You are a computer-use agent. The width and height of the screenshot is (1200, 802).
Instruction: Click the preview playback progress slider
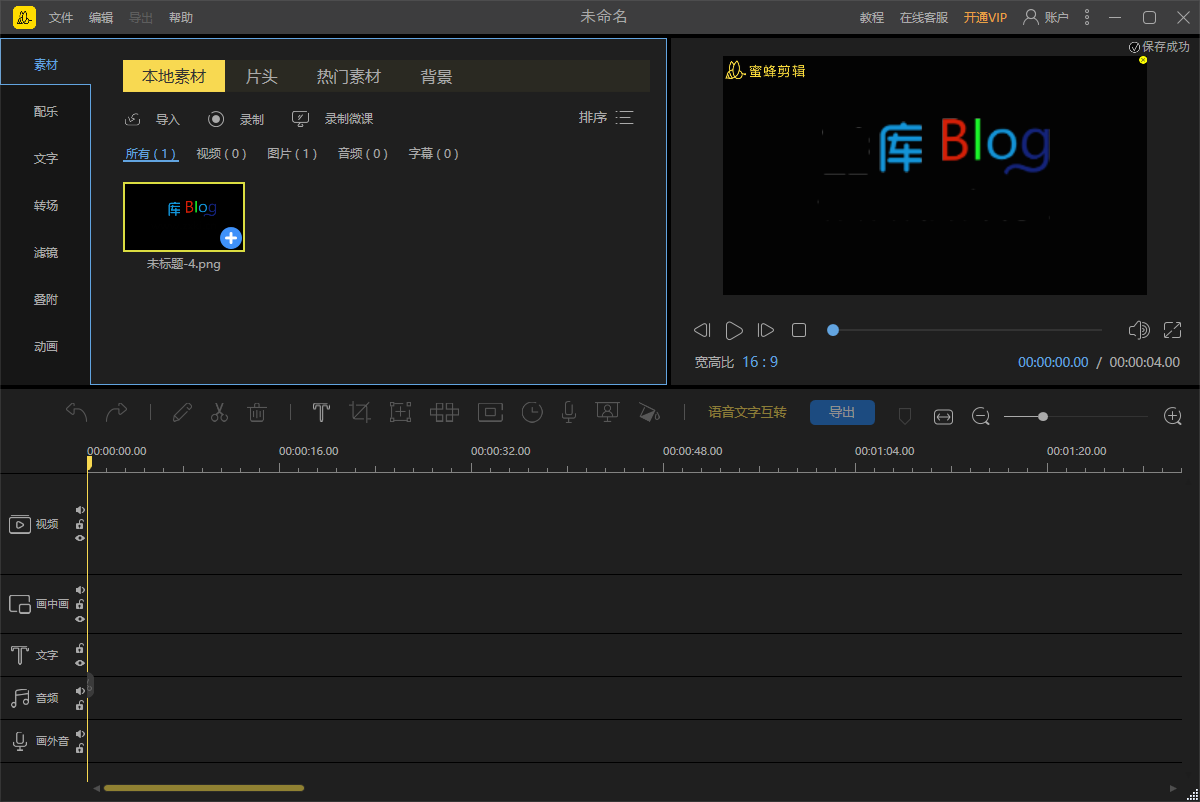pos(965,330)
